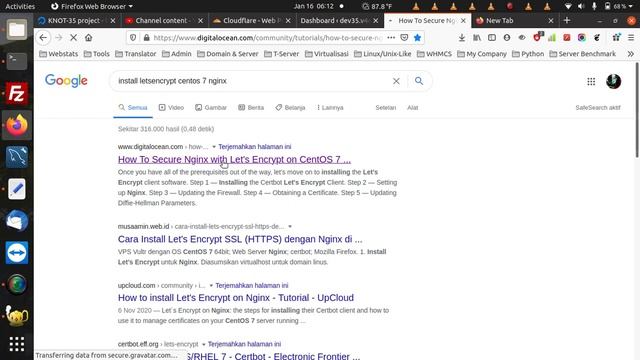Open TeamViewer from the dock
640x360 pixels.
click(x=17, y=253)
